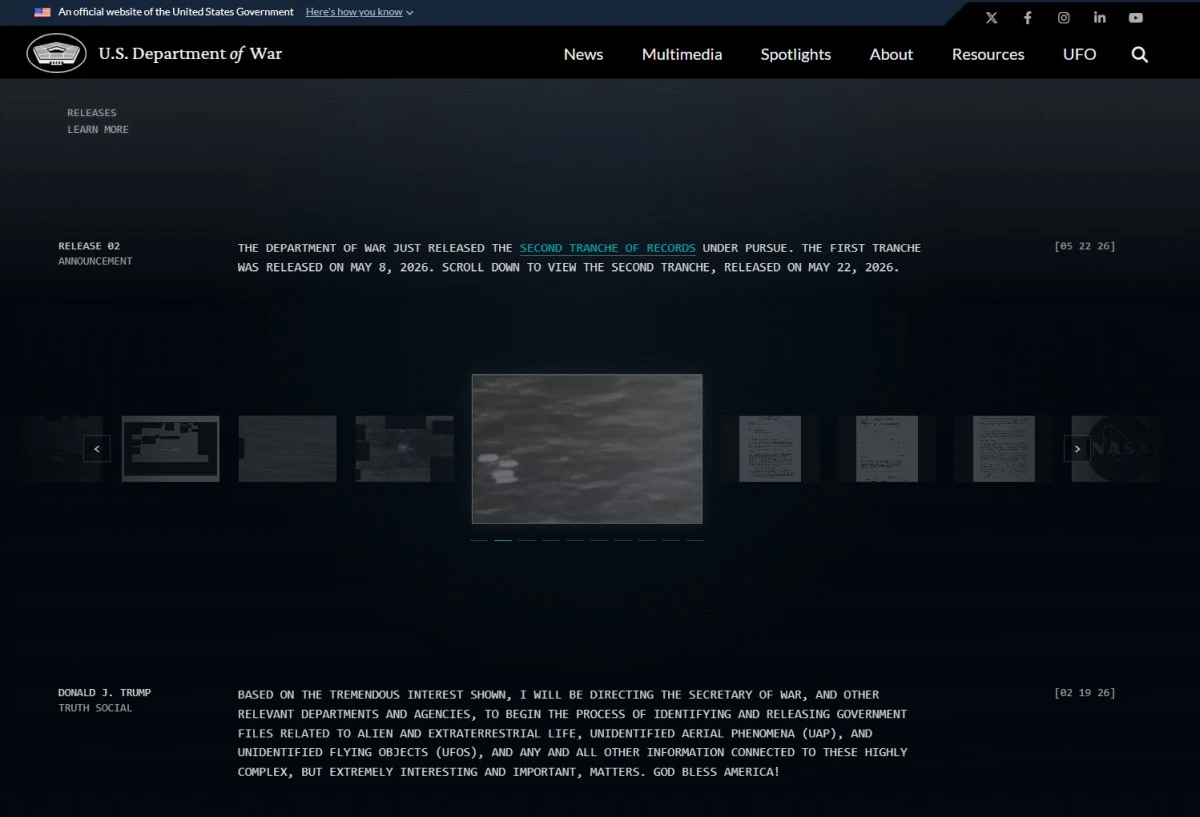Select the middle document page thumbnail
Screen dimensions: 1200x817
(887, 448)
